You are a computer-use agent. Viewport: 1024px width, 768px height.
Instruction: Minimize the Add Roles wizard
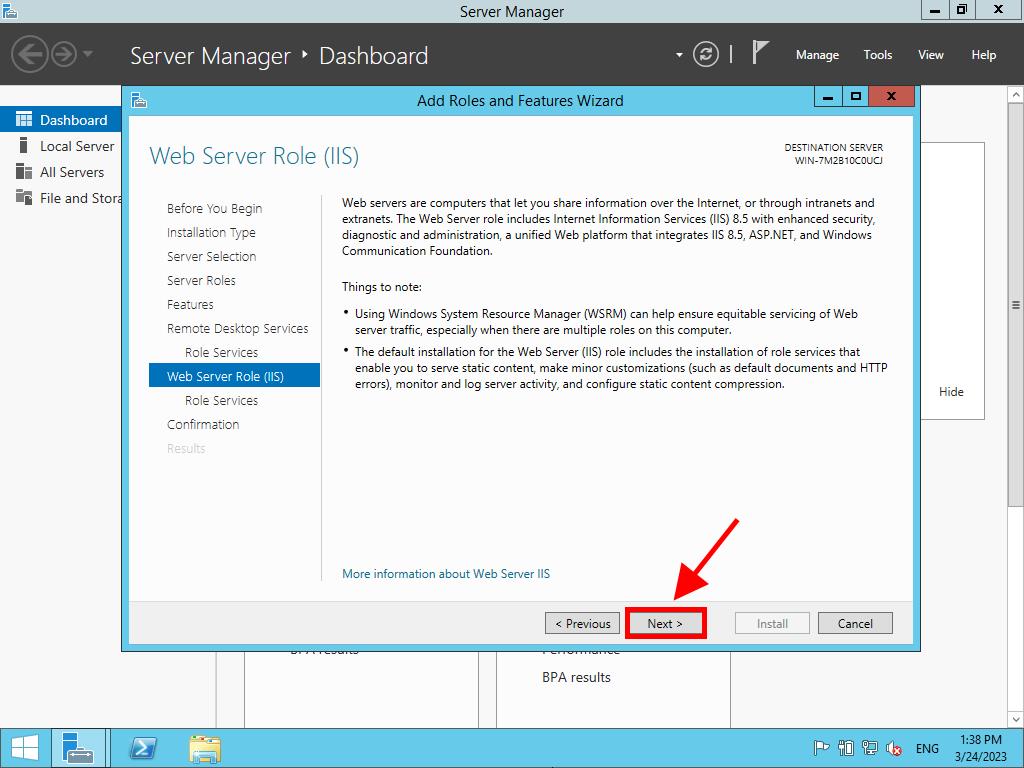[828, 97]
